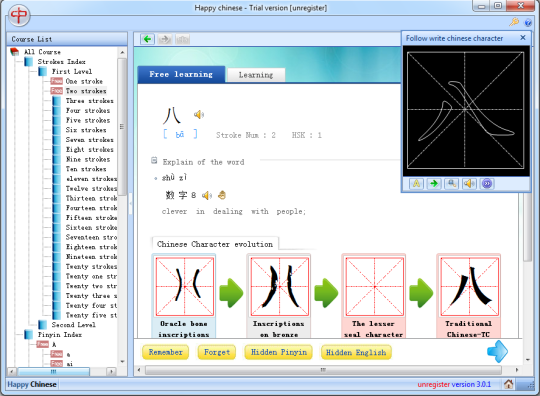Click the Forget button
This screenshot has width=540, height=396.
(217, 352)
